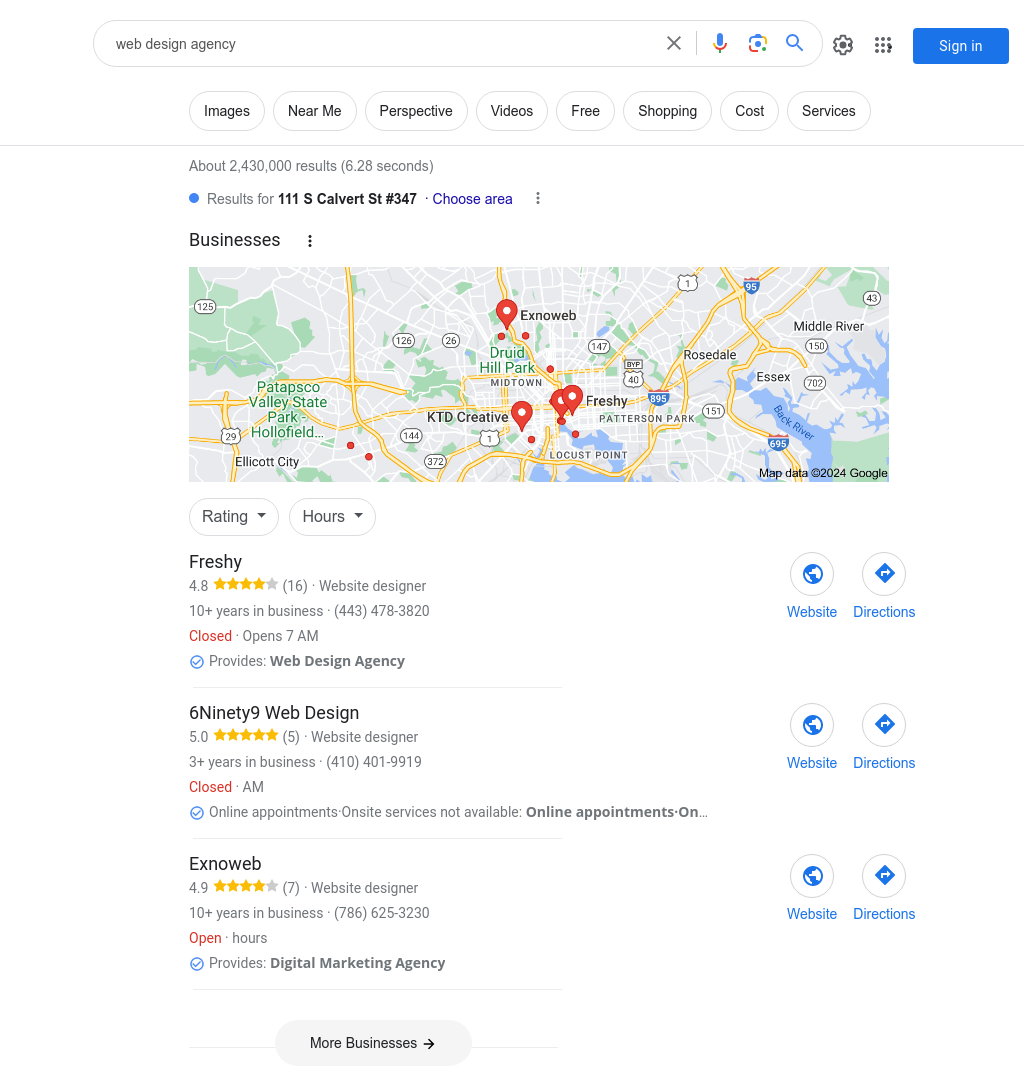Expand the Hours filter dropdown

[332, 516]
